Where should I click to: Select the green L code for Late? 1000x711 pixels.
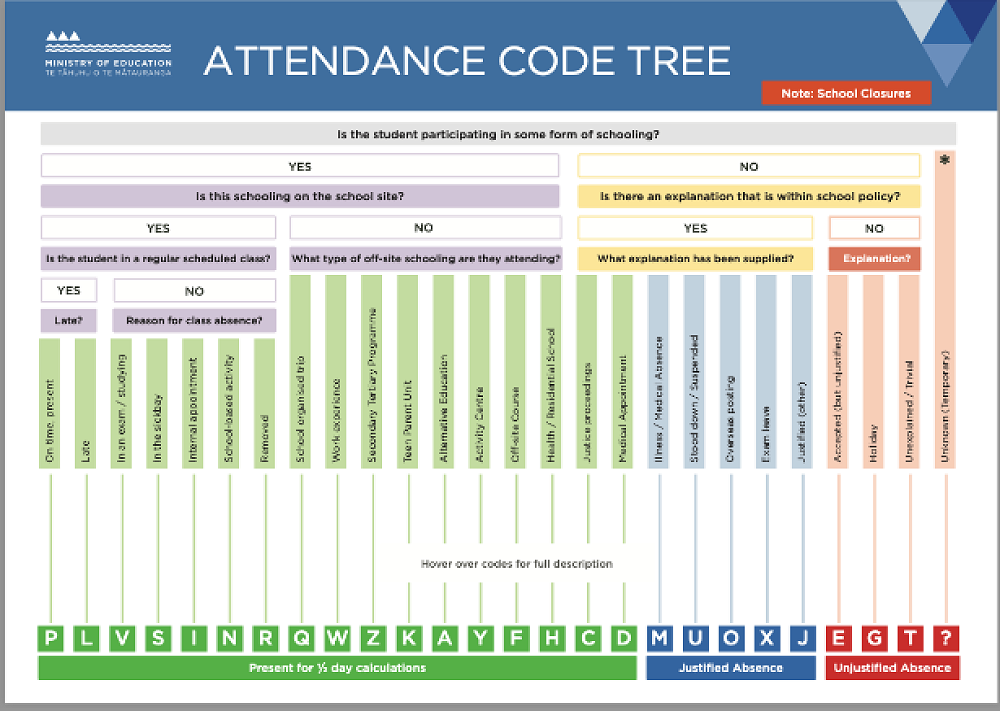pos(87,638)
